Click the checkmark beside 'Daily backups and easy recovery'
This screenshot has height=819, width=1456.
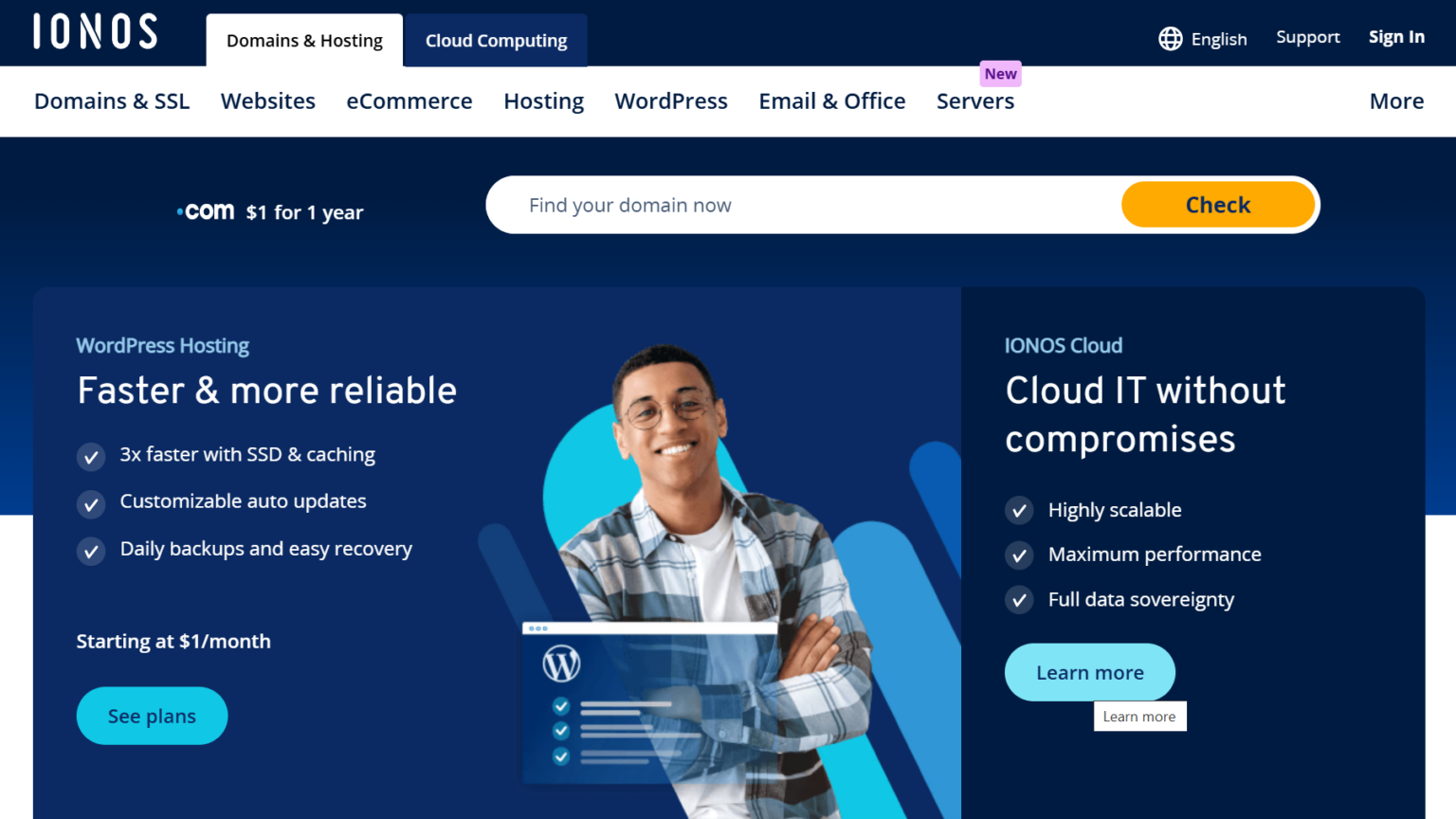point(90,551)
